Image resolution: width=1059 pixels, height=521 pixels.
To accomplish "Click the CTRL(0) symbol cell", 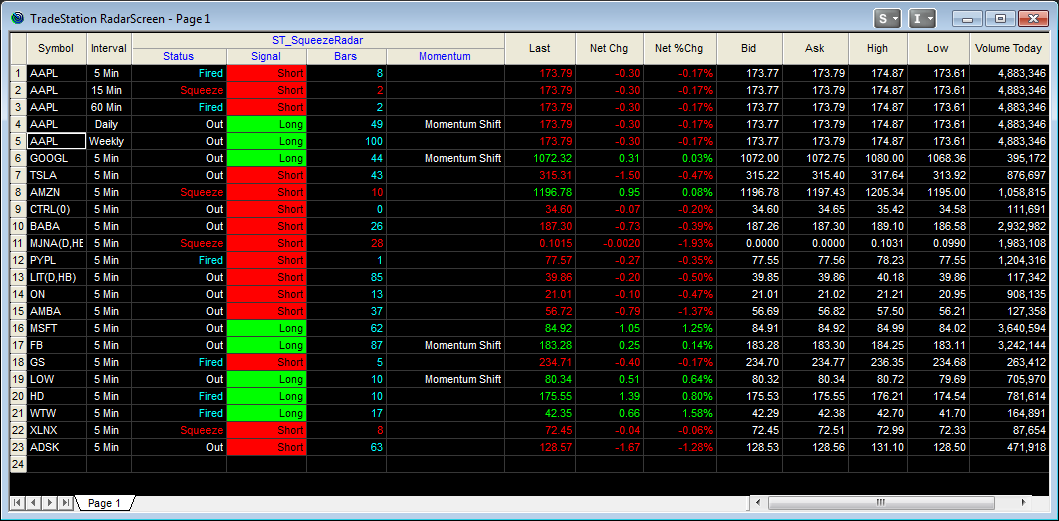I will (x=57, y=209).
